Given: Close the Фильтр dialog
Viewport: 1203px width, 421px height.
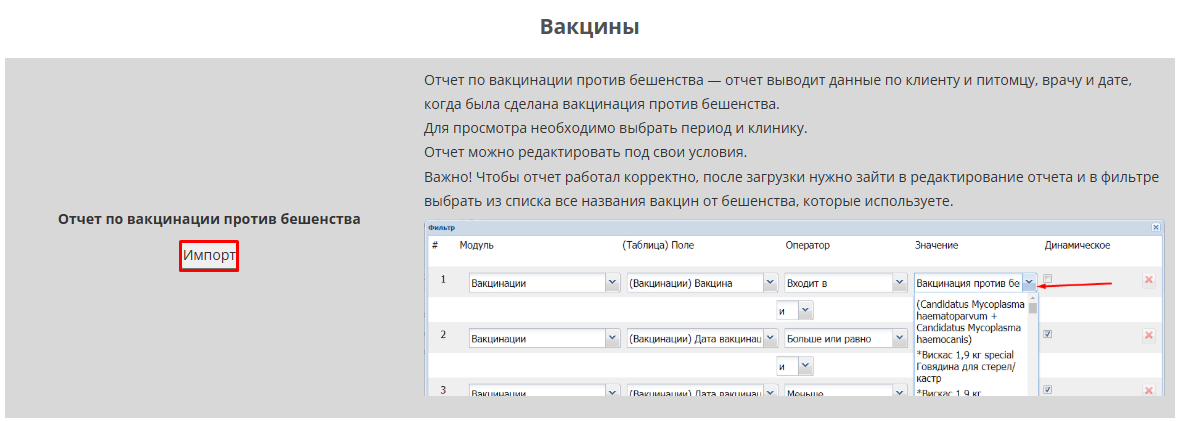Looking at the screenshot, I should (x=1156, y=228).
